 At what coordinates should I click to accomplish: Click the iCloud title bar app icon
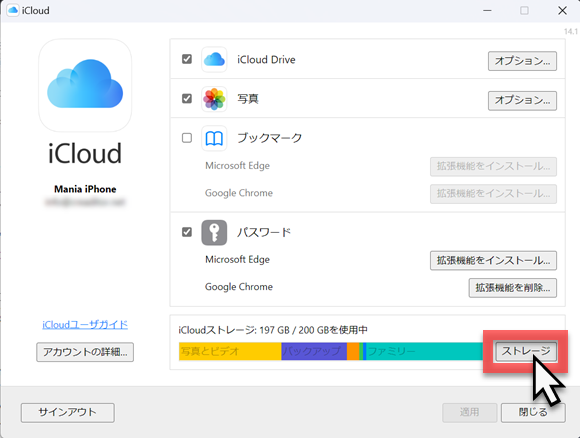click(x=13, y=10)
